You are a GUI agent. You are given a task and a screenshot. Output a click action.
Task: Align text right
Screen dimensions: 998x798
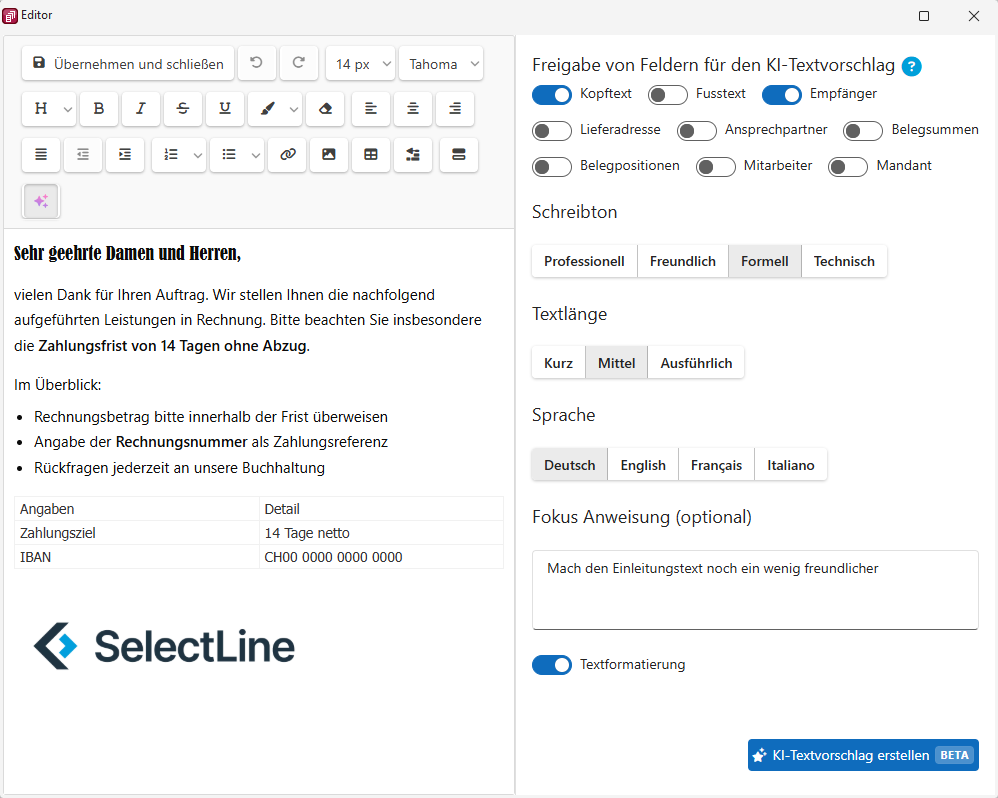click(x=455, y=109)
